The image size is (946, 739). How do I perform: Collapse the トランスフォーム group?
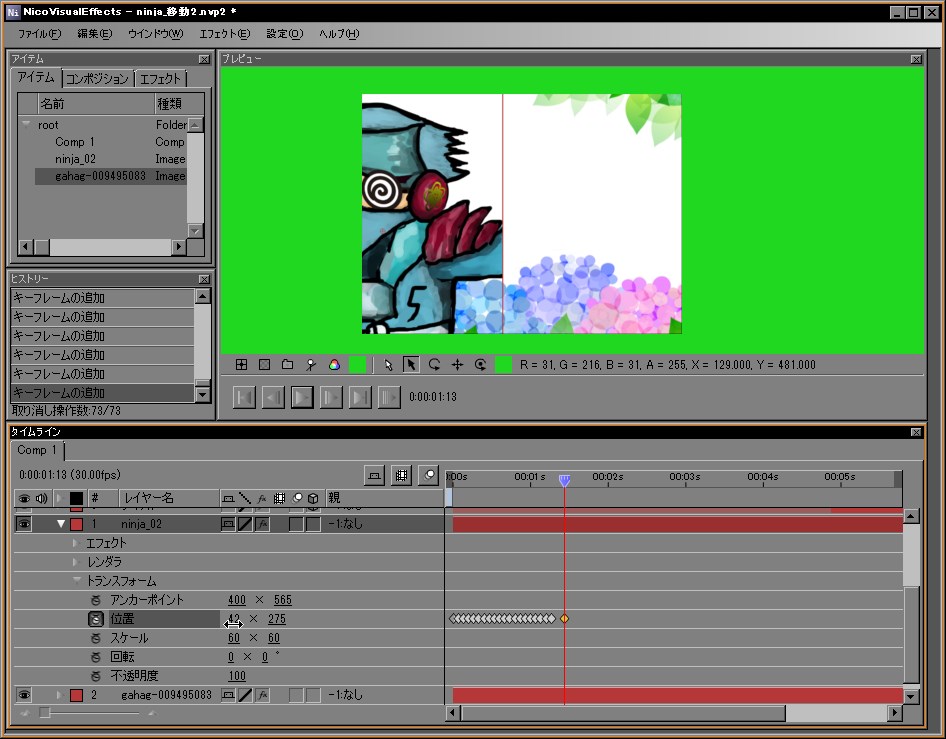[77, 580]
